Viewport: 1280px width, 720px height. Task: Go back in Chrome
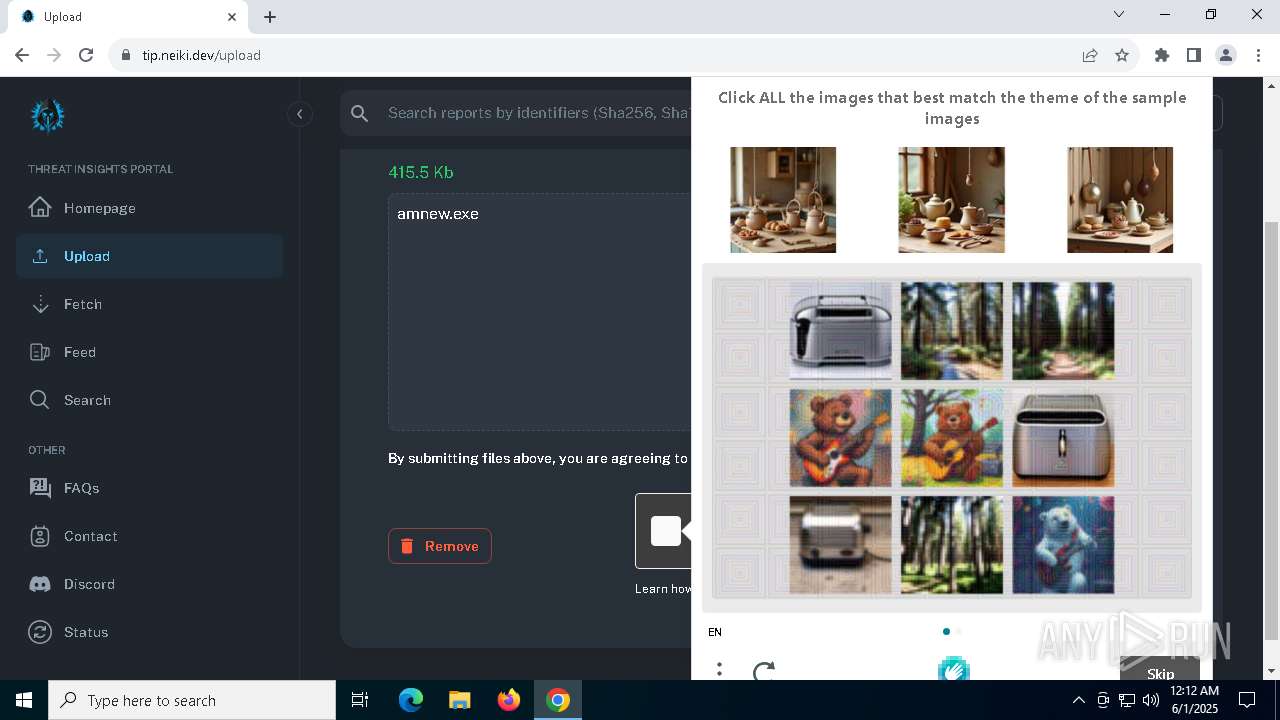coord(22,55)
